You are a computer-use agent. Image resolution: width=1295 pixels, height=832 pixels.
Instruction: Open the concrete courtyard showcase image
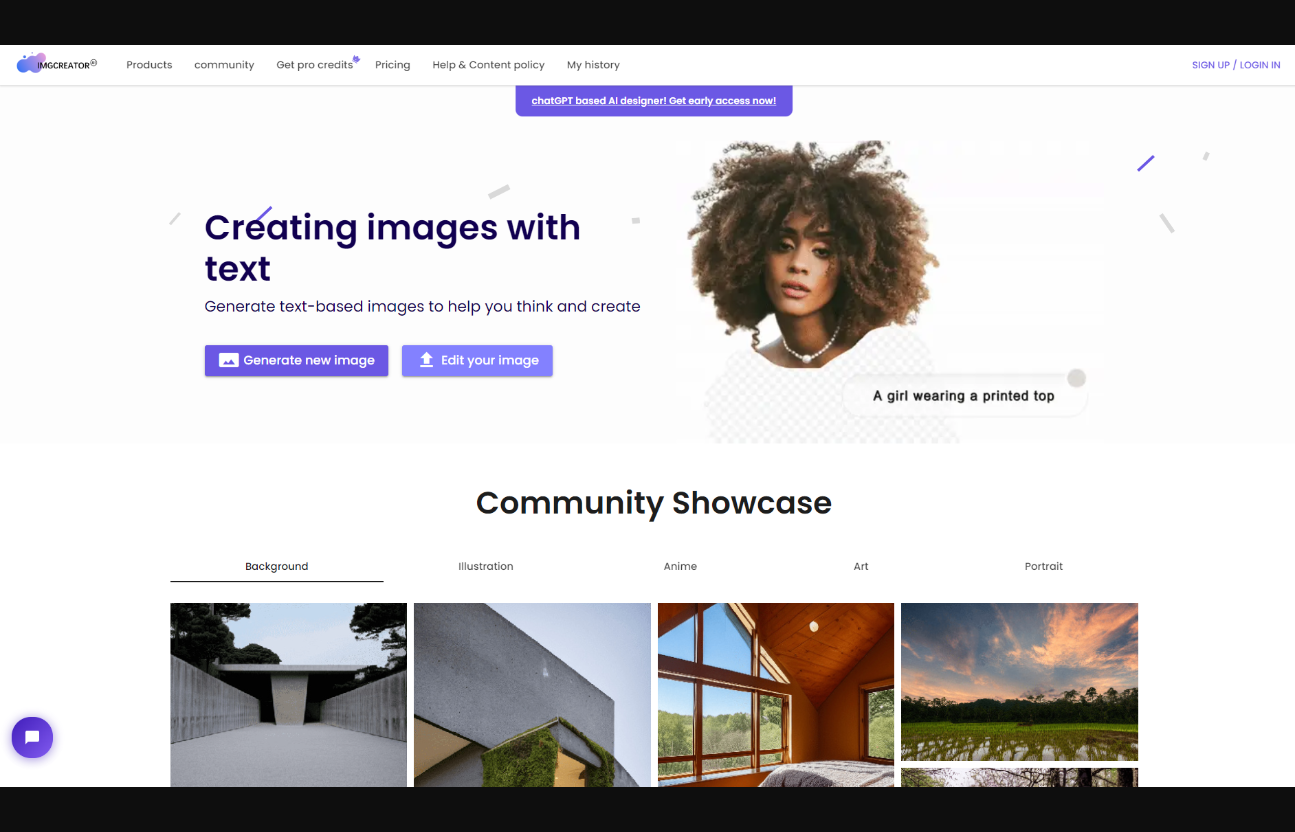(x=288, y=694)
